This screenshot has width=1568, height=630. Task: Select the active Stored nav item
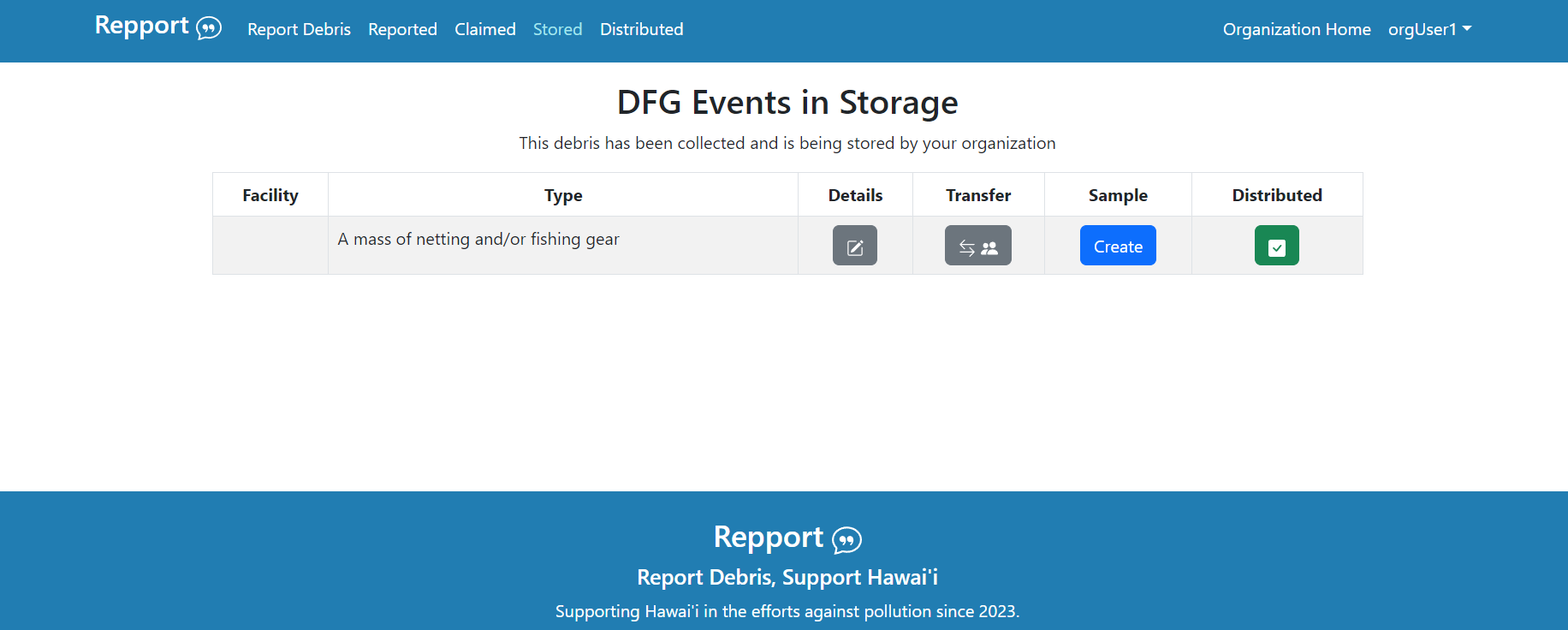[557, 29]
